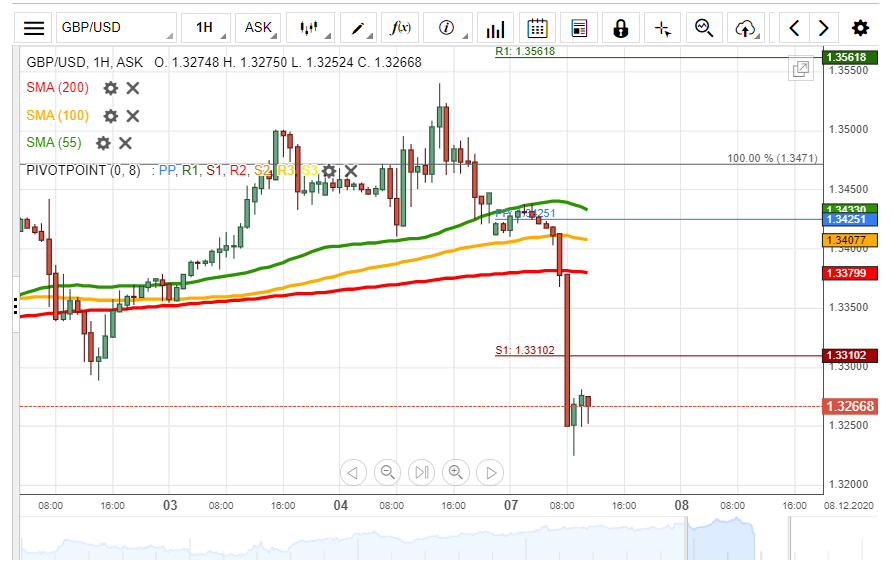Image resolution: width=893 pixels, height=567 pixels.
Task: Jump to latest candle button
Action: tap(422, 472)
